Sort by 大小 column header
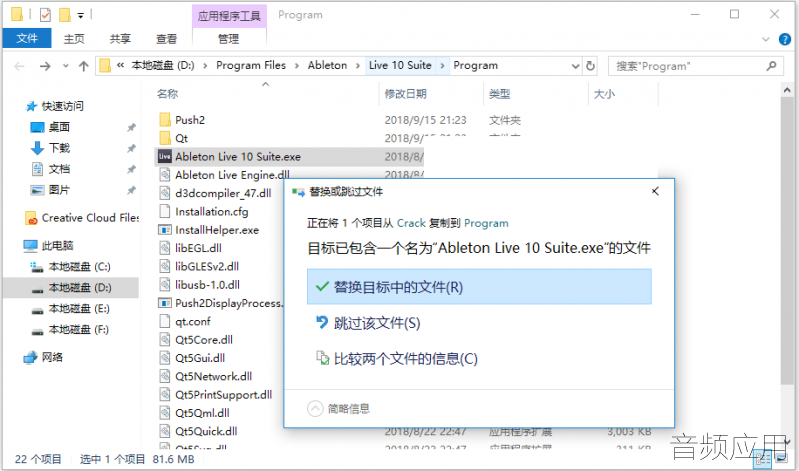Image resolution: width=799 pixels, height=471 pixels. click(x=604, y=94)
